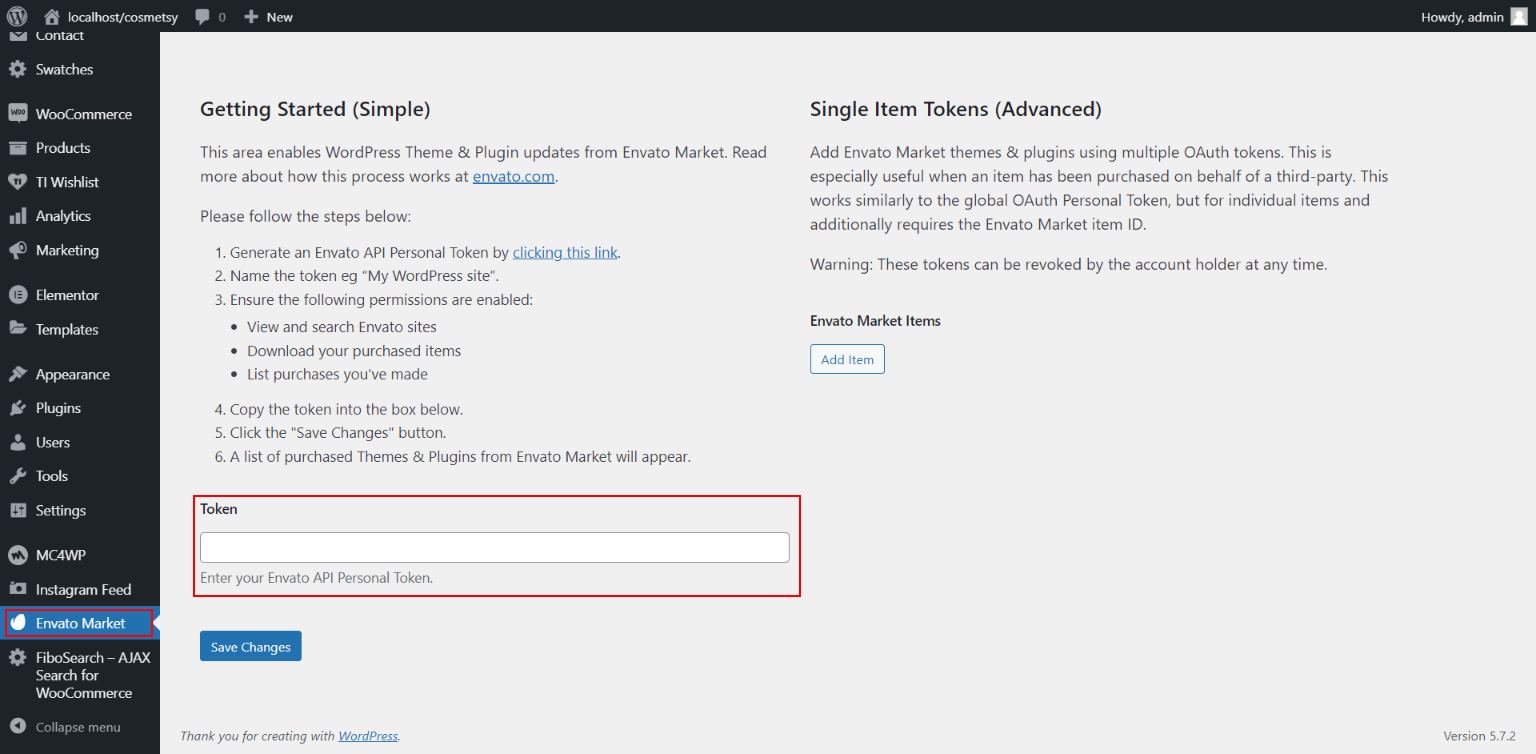Click the Marketing megaphone icon
The image size is (1536, 754).
pos(18,250)
